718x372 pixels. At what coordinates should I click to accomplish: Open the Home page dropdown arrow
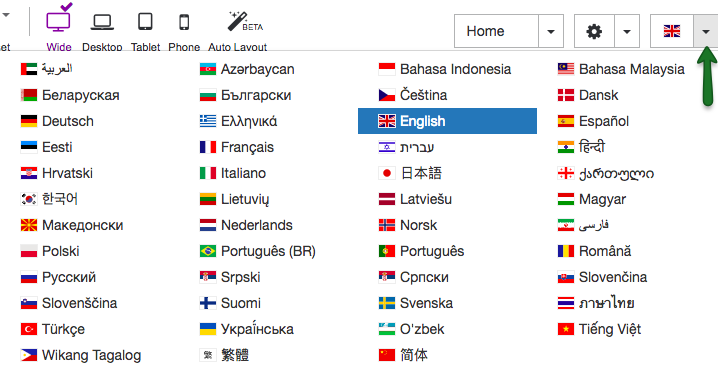tap(551, 31)
